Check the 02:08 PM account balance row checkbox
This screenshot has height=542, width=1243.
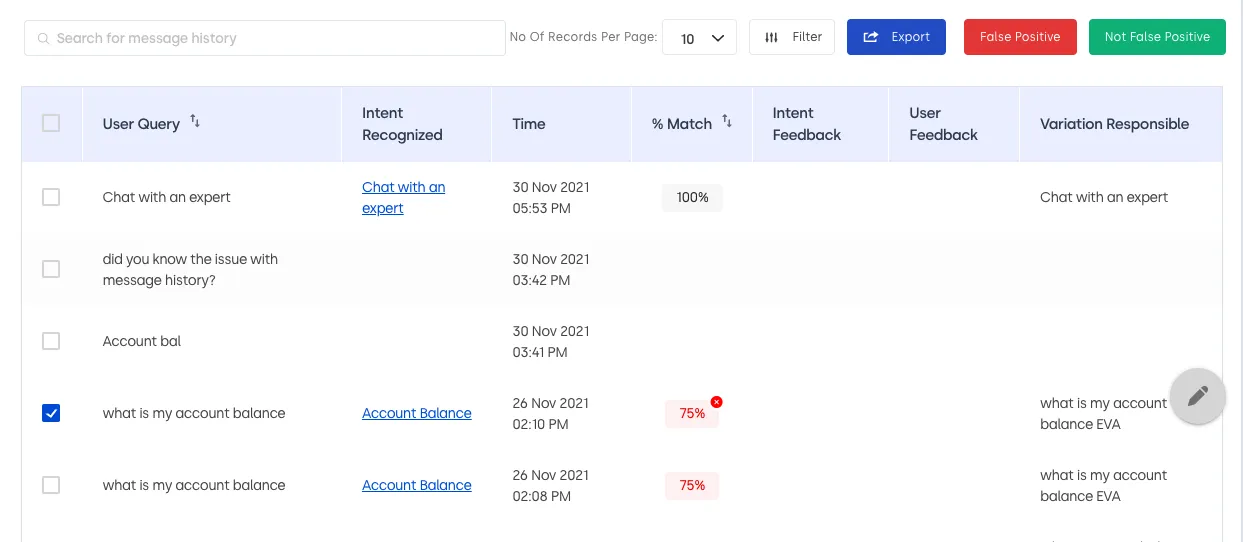click(x=51, y=485)
